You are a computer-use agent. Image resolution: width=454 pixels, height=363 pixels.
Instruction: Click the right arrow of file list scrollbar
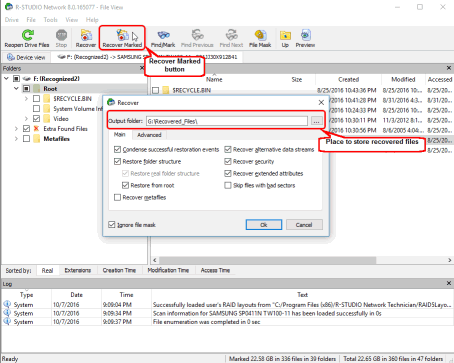pos(449,260)
